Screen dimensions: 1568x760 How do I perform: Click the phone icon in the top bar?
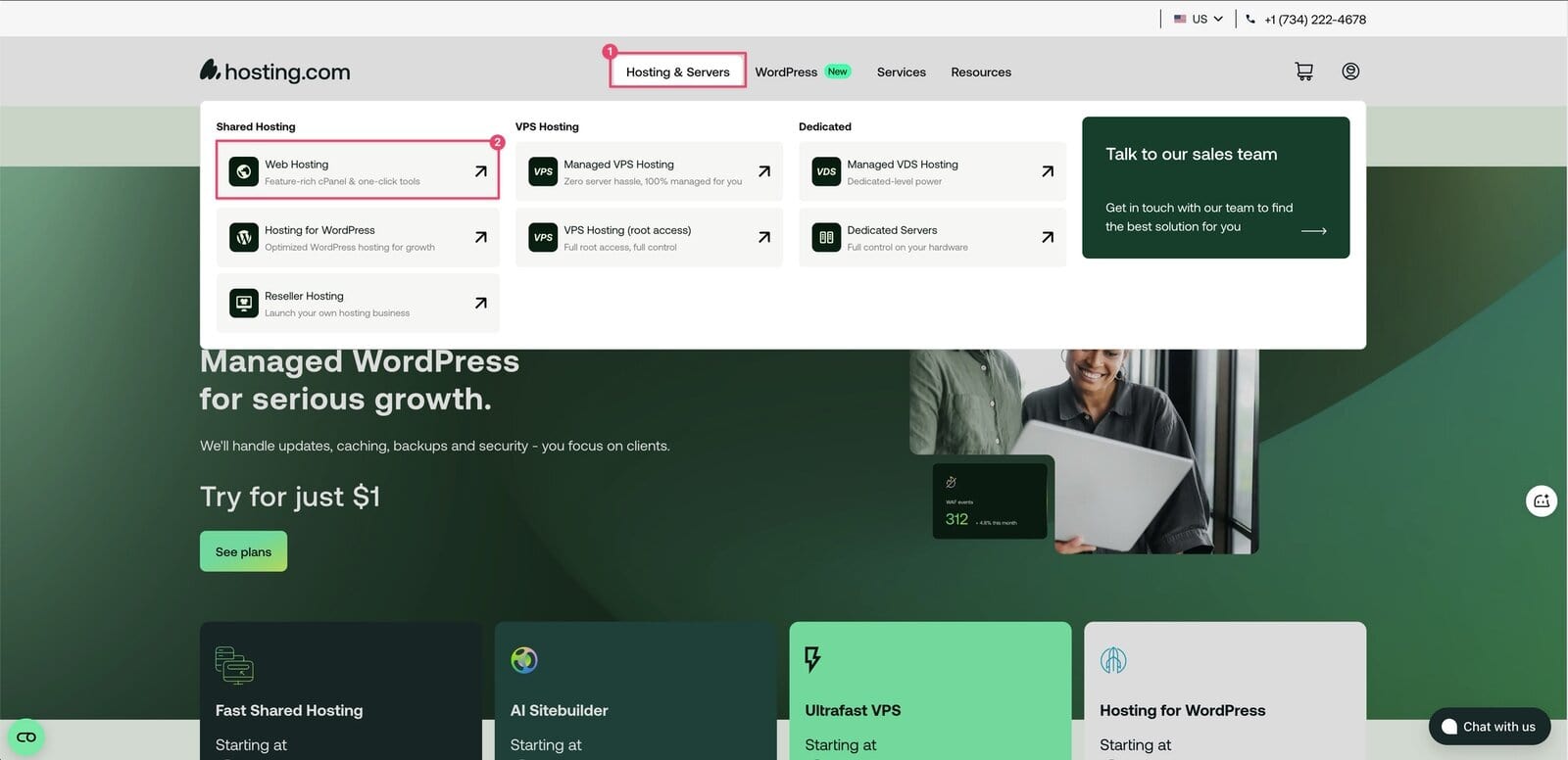1250,19
